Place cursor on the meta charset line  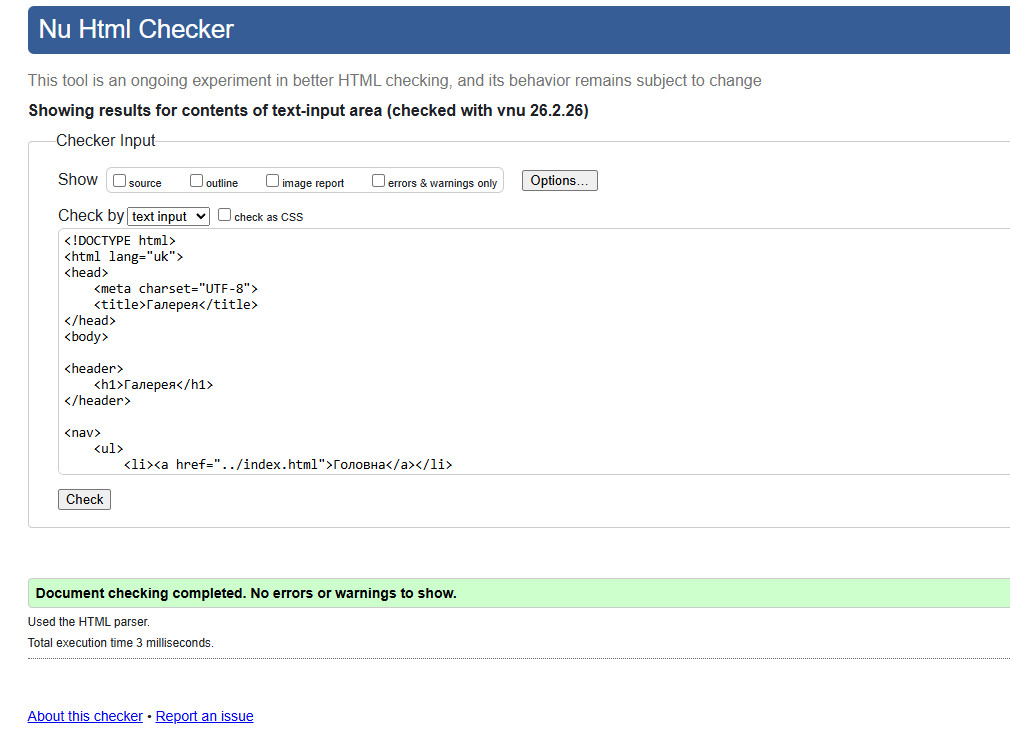(176, 288)
